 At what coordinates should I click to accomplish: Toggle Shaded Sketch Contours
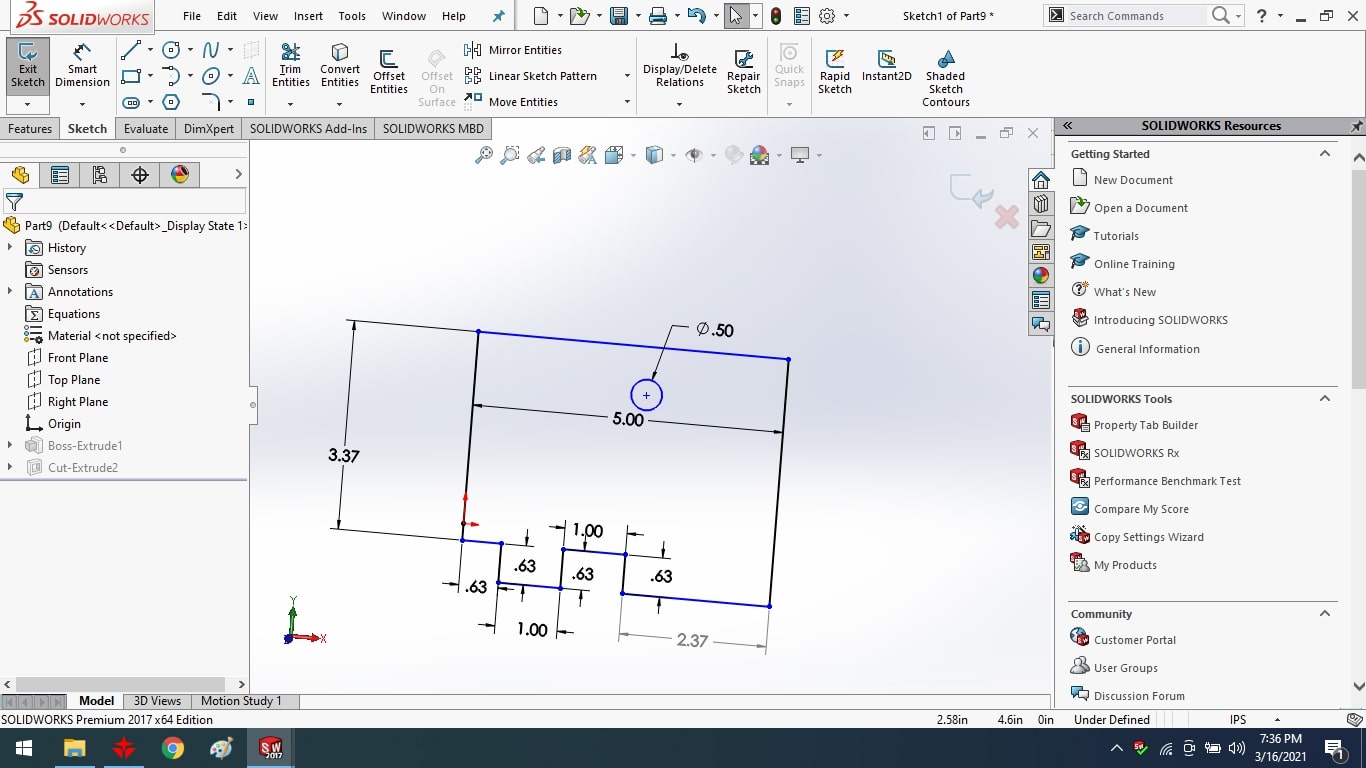(x=946, y=77)
